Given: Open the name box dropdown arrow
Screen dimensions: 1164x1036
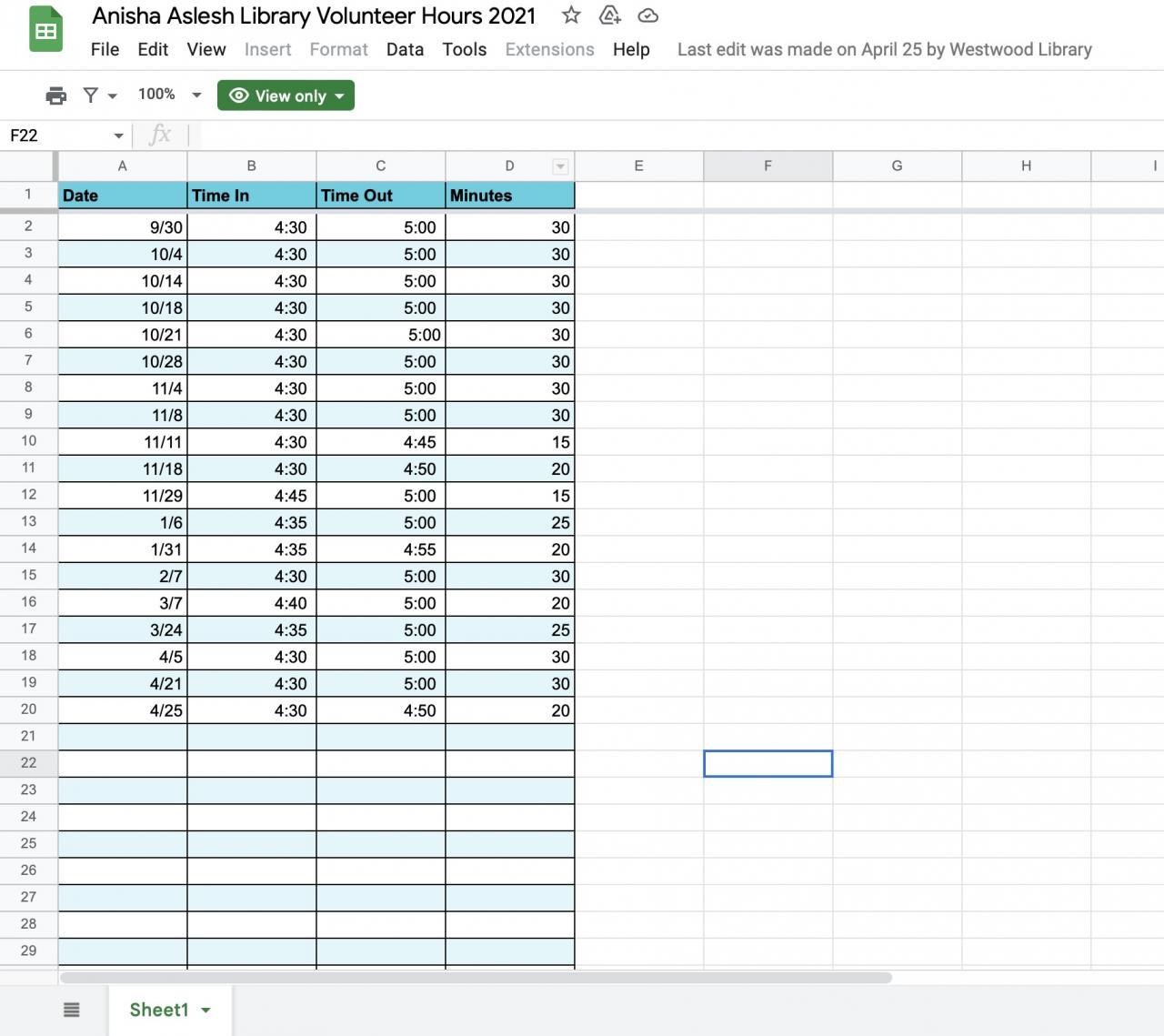Looking at the screenshot, I should click(118, 136).
